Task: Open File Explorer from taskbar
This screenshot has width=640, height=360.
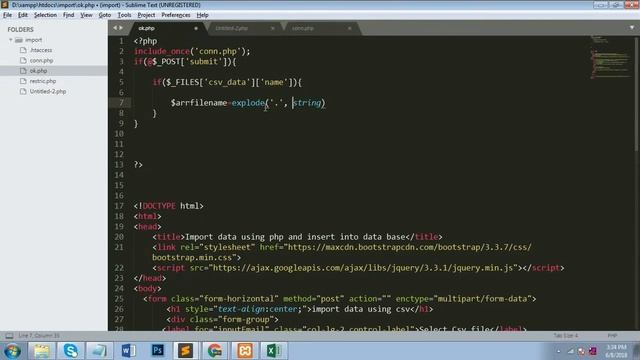Action: coord(41,351)
